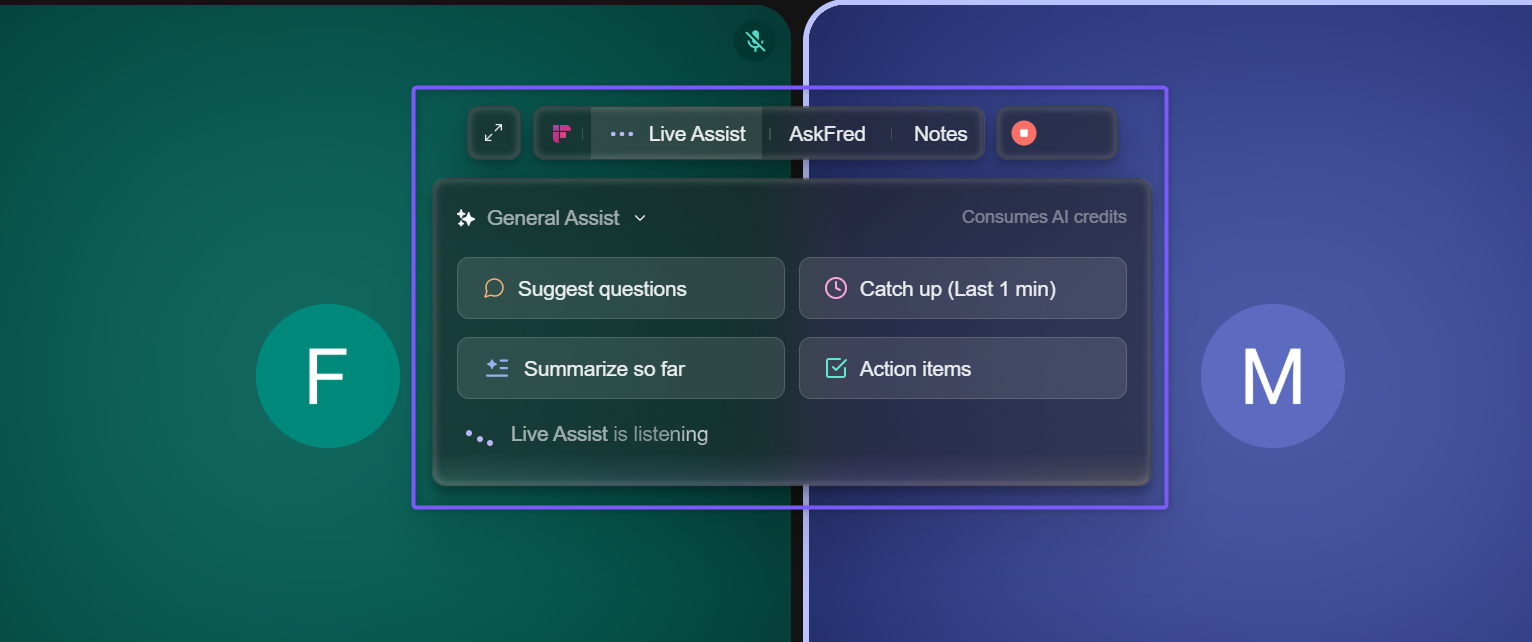
Task: Click the Summarize so far button
Action: [621, 368]
